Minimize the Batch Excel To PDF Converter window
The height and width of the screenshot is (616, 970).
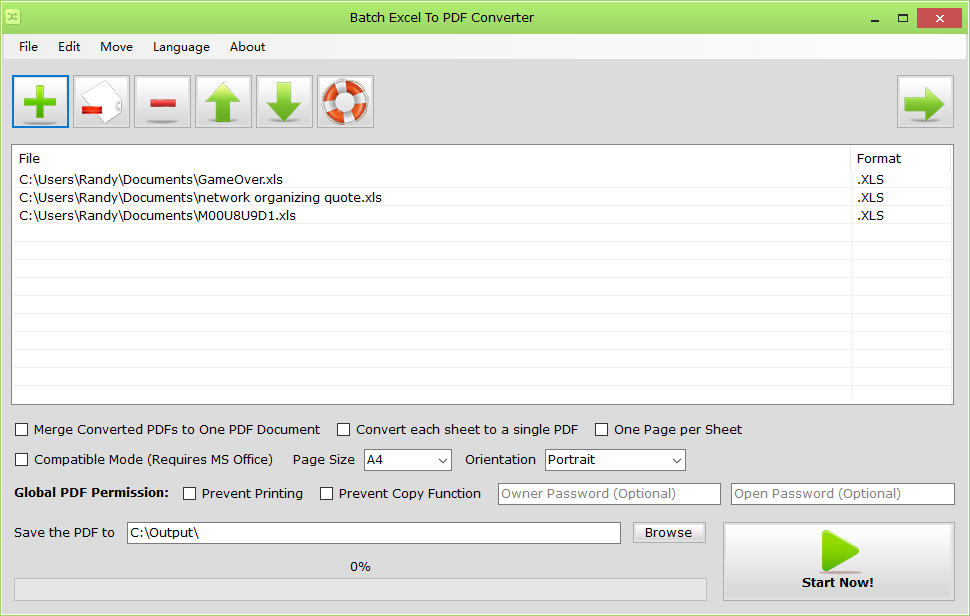(x=875, y=18)
